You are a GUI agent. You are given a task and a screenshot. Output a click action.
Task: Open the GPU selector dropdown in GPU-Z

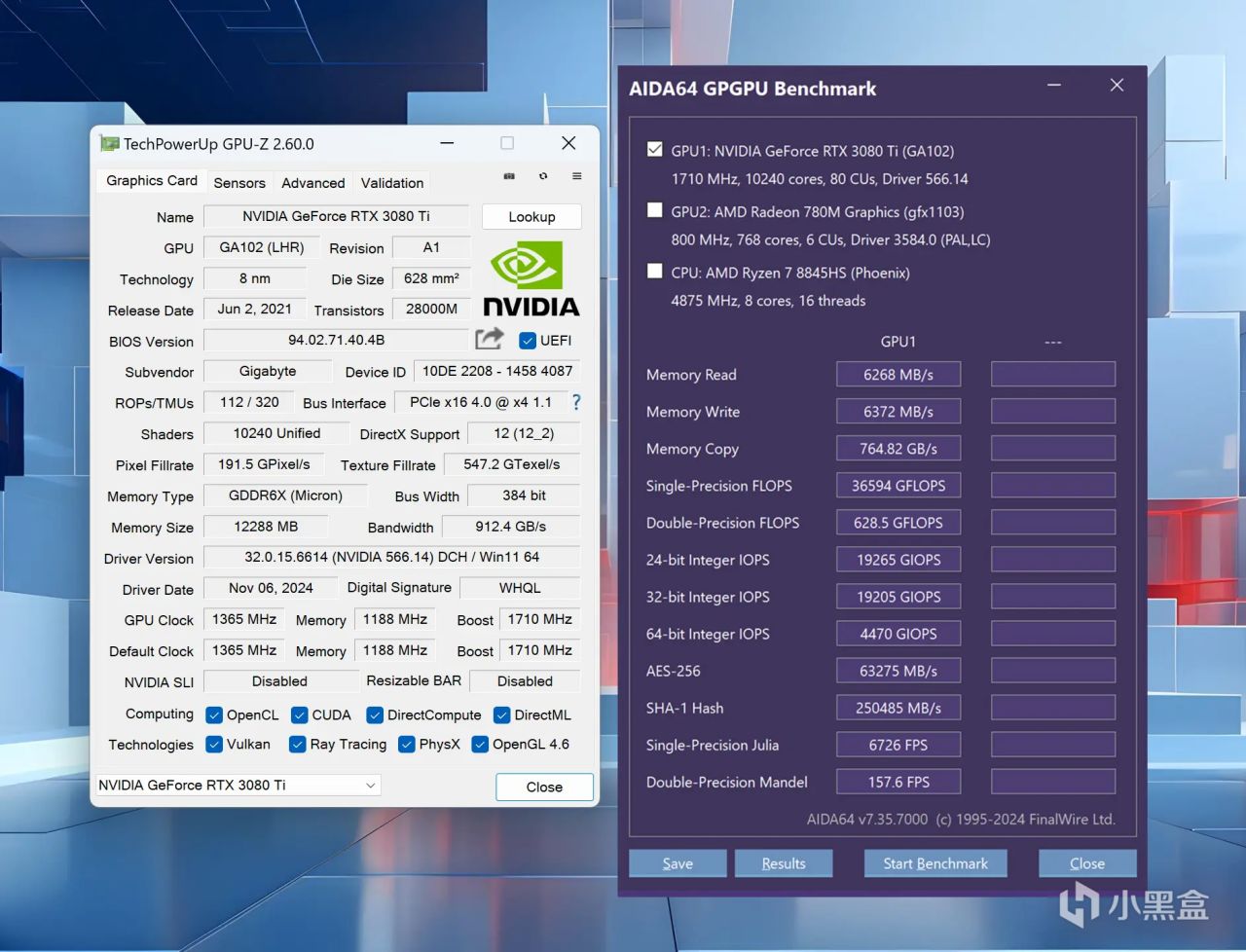[x=238, y=786]
